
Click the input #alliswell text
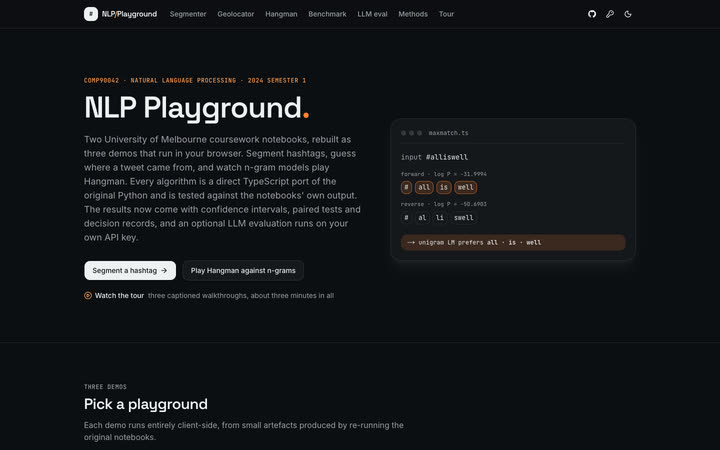click(434, 157)
